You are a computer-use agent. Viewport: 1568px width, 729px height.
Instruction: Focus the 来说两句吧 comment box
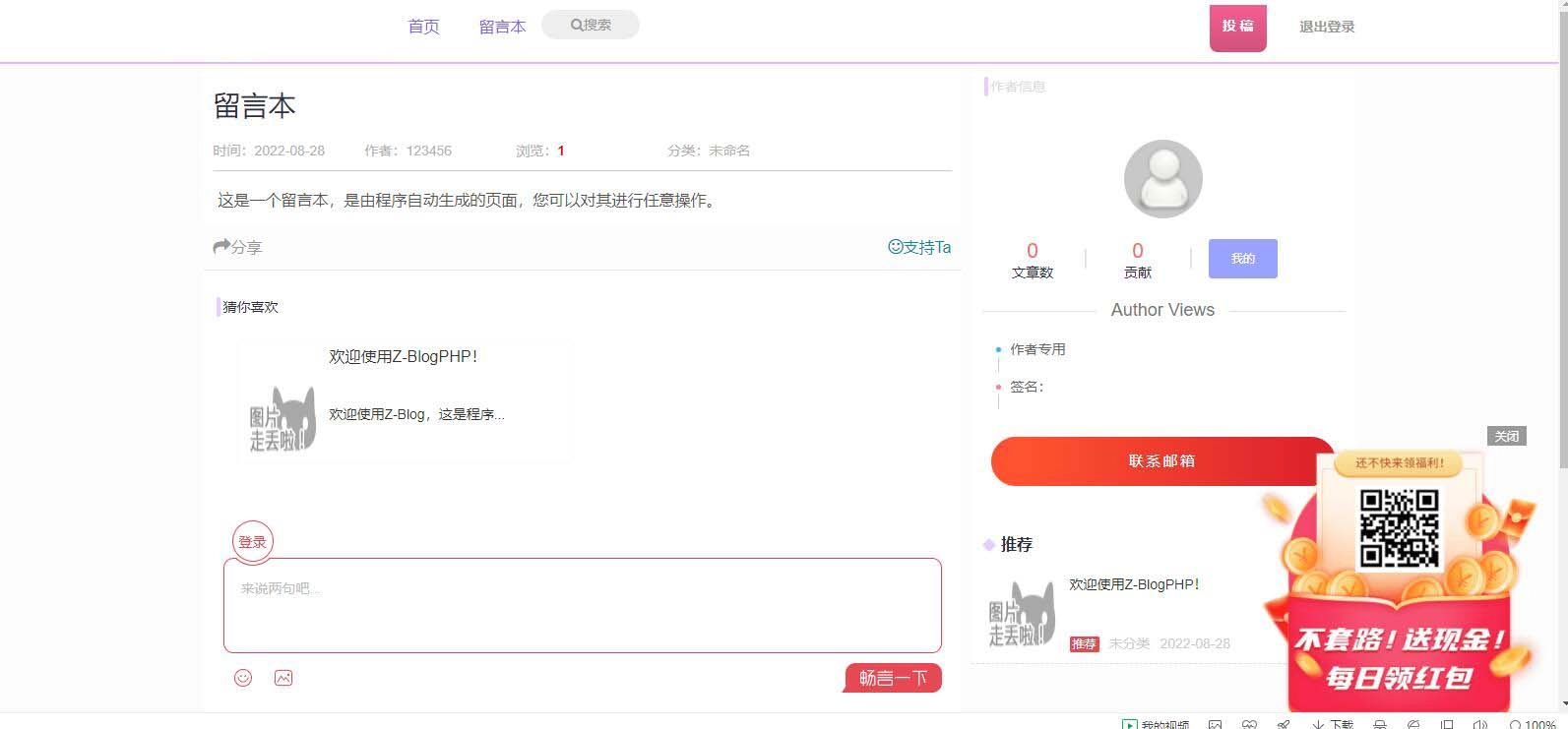(583, 605)
